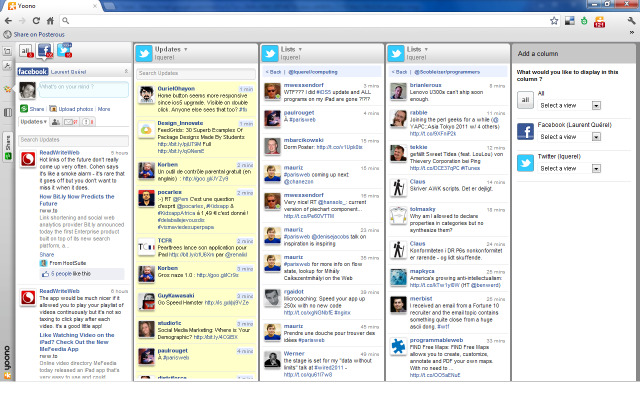Open the Twitter account tab icon

point(65,50)
